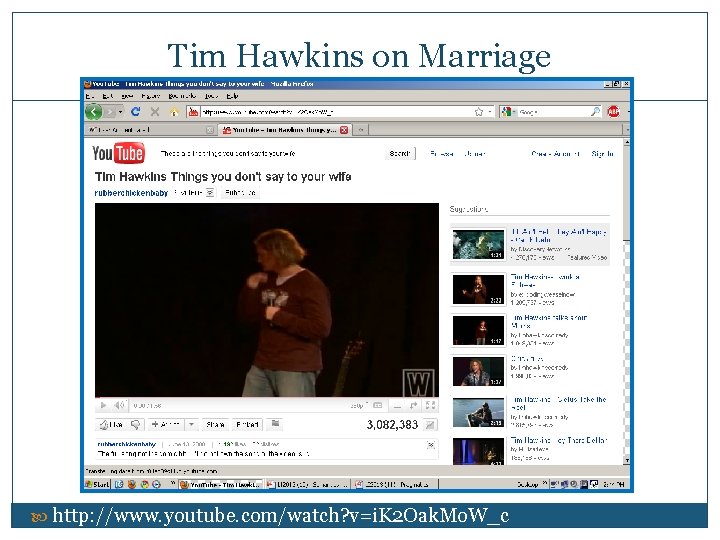Enter full screen with the expand icon
Viewport: 720px width, 540px height.
click(x=430, y=405)
